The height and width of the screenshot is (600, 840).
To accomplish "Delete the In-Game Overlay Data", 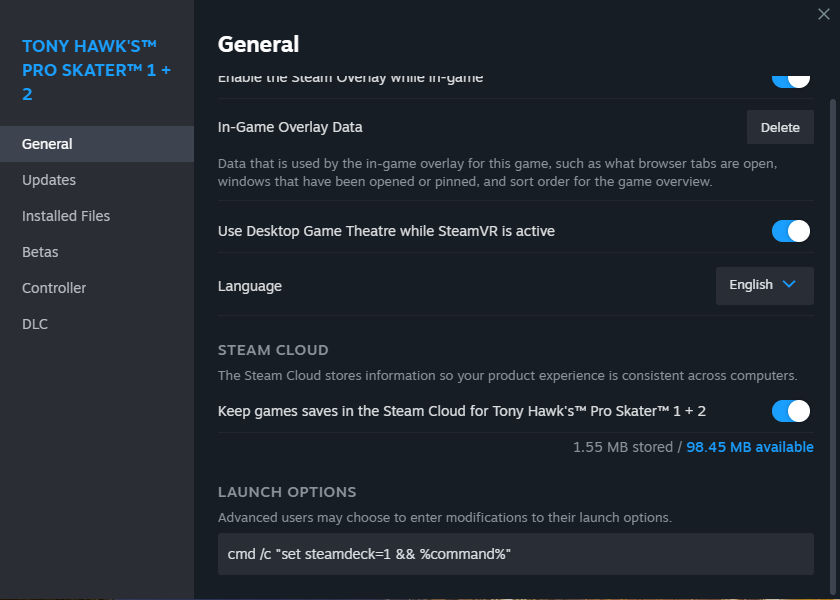I will 780,127.
